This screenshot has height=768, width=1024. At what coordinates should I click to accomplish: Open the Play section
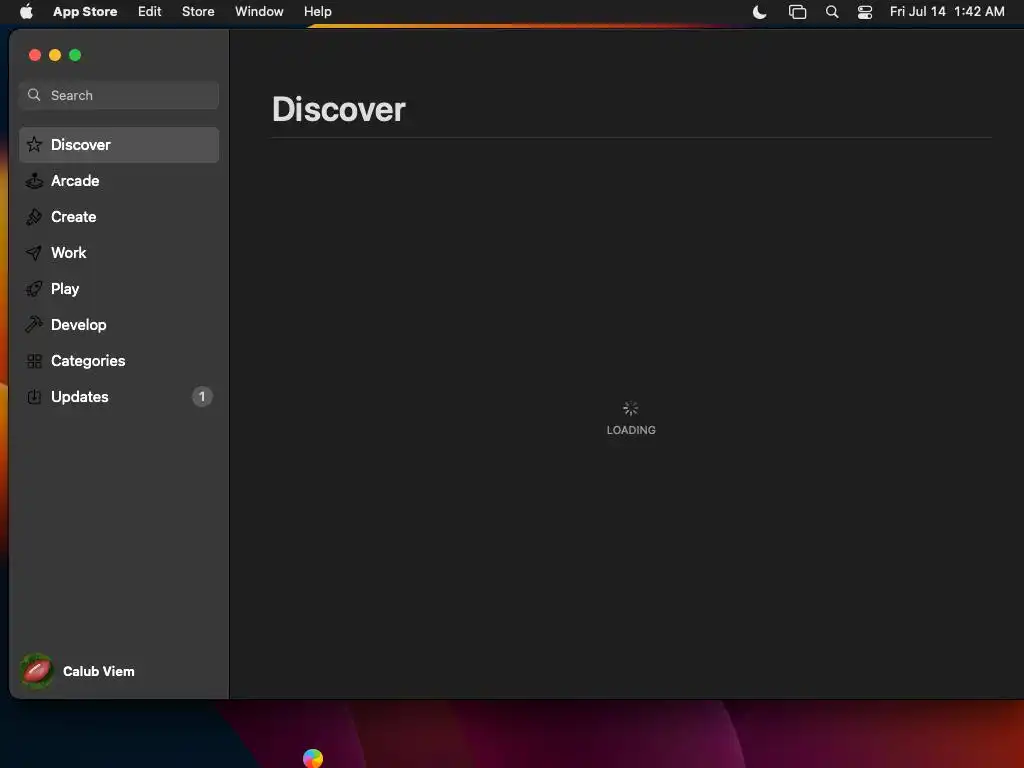[x=119, y=289]
